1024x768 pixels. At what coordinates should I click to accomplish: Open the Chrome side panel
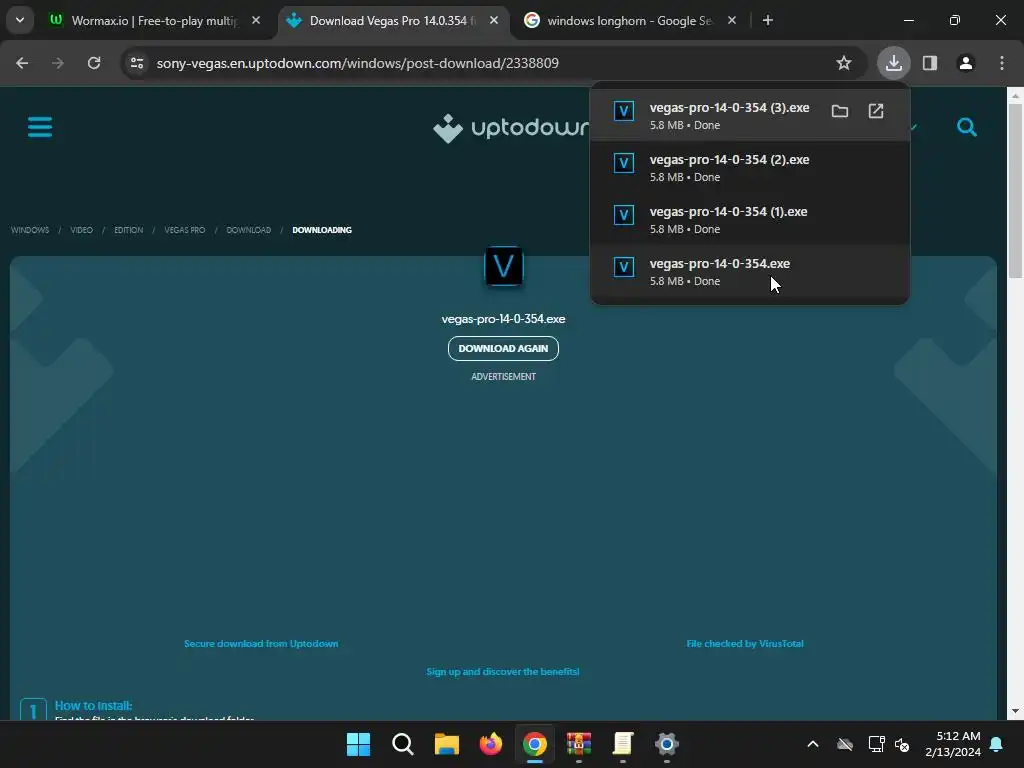tap(930, 63)
